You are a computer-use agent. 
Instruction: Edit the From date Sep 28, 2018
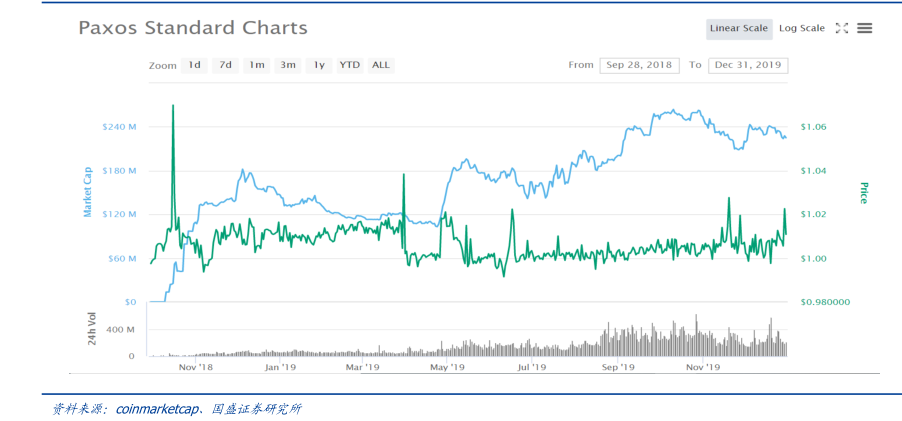[639, 65]
